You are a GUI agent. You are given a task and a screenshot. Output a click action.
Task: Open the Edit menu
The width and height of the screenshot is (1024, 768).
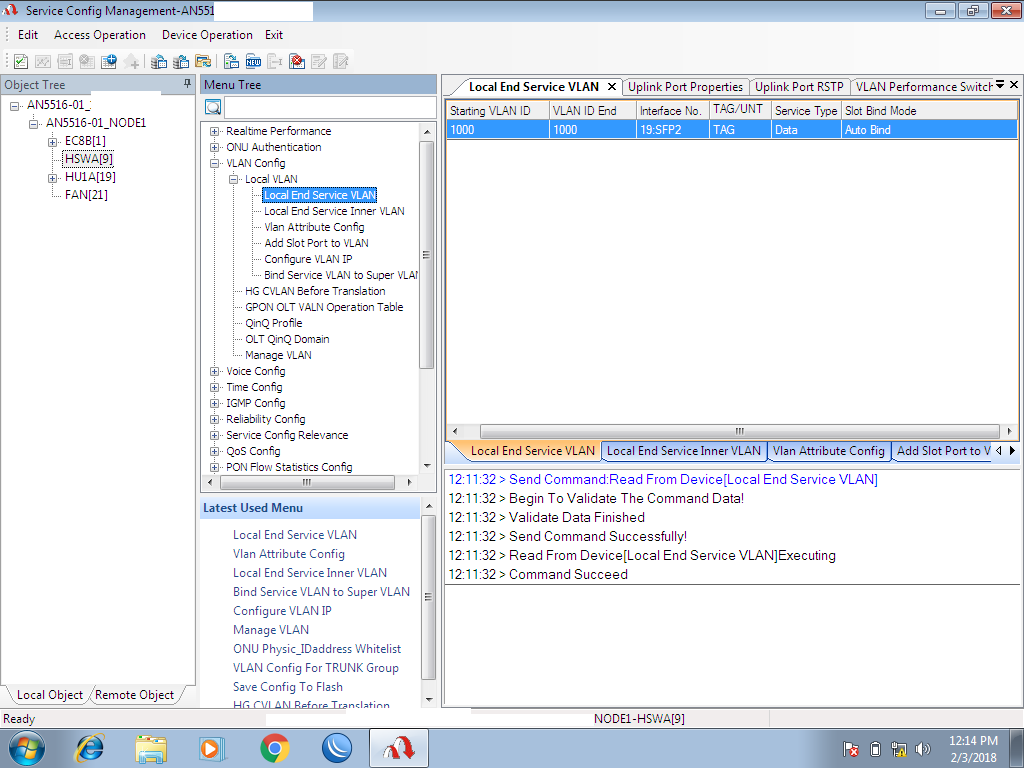[x=27, y=35]
